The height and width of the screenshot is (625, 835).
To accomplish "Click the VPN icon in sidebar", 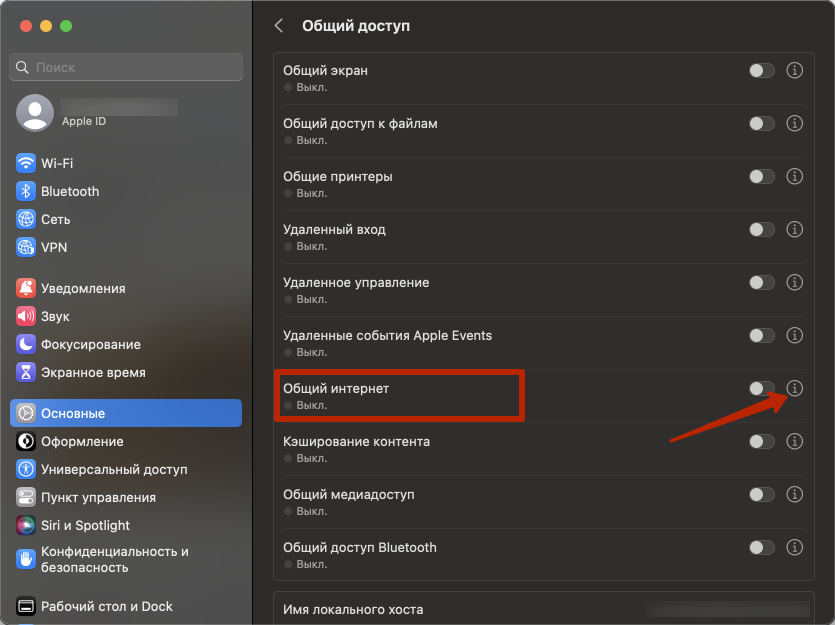I will [26, 247].
